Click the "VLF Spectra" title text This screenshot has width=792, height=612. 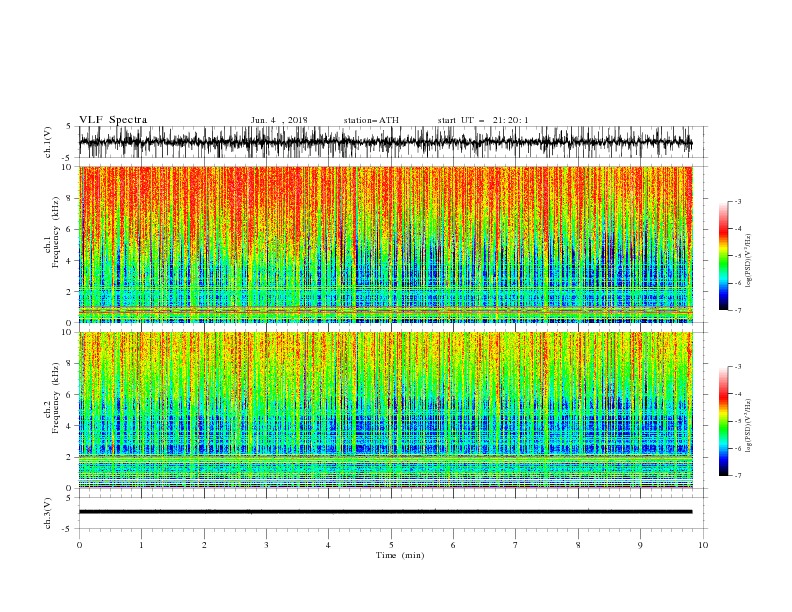pyautogui.click(x=113, y=120)
